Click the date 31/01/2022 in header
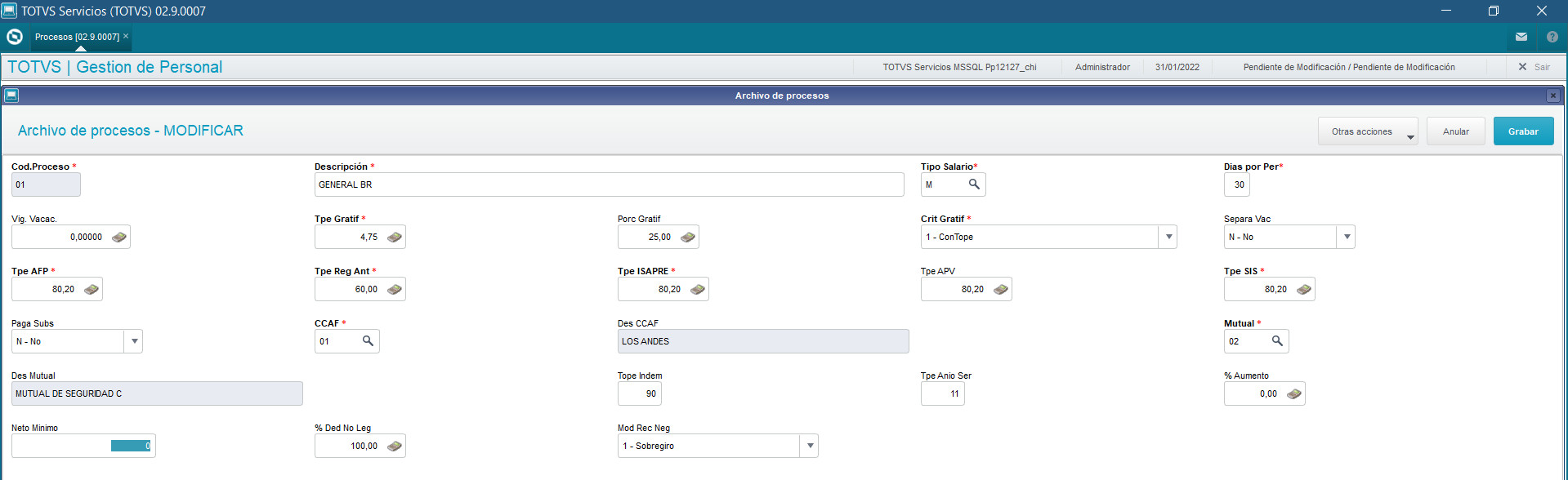The image size is (1568, 480). pos(1177,67)
